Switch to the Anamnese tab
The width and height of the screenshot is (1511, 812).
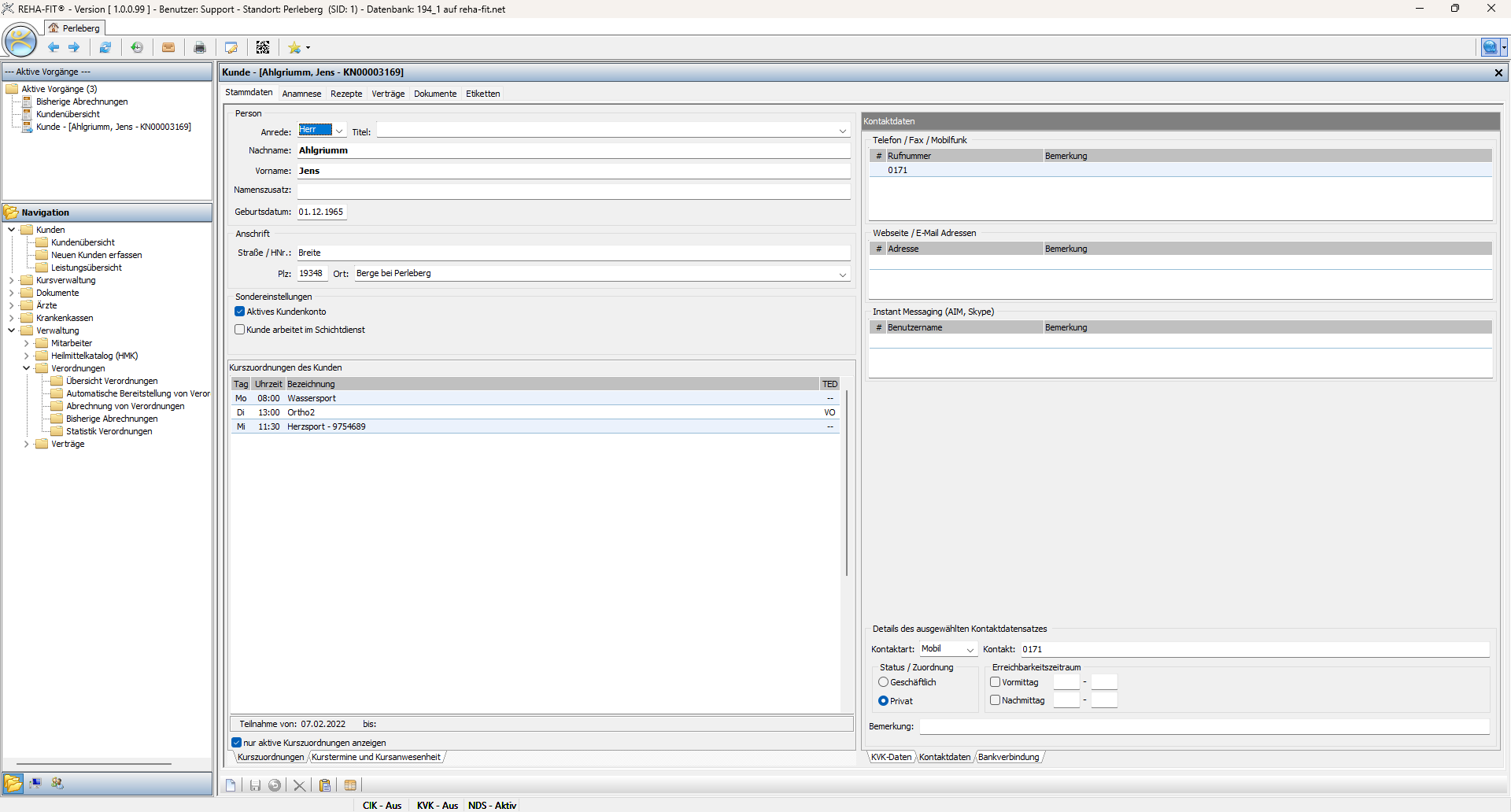point(301,94)
